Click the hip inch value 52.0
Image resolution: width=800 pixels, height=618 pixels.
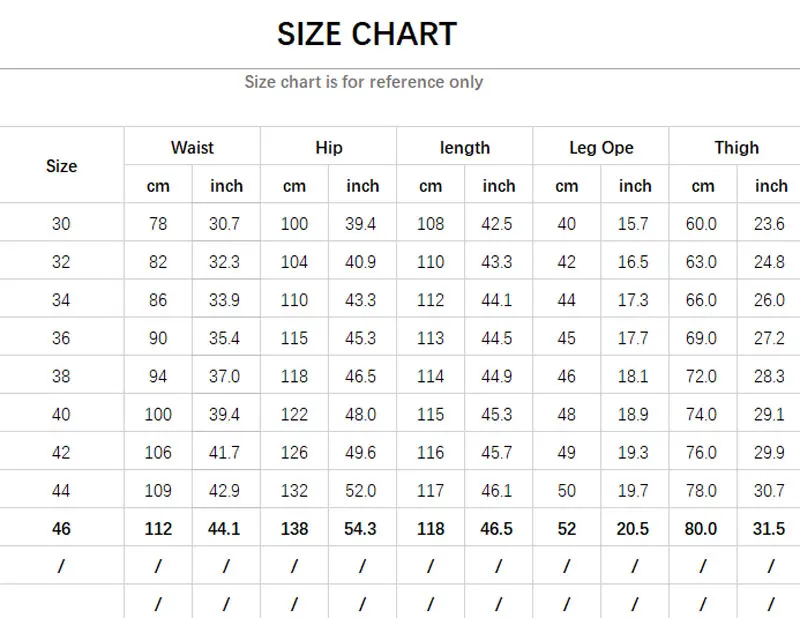coord(361,491)
